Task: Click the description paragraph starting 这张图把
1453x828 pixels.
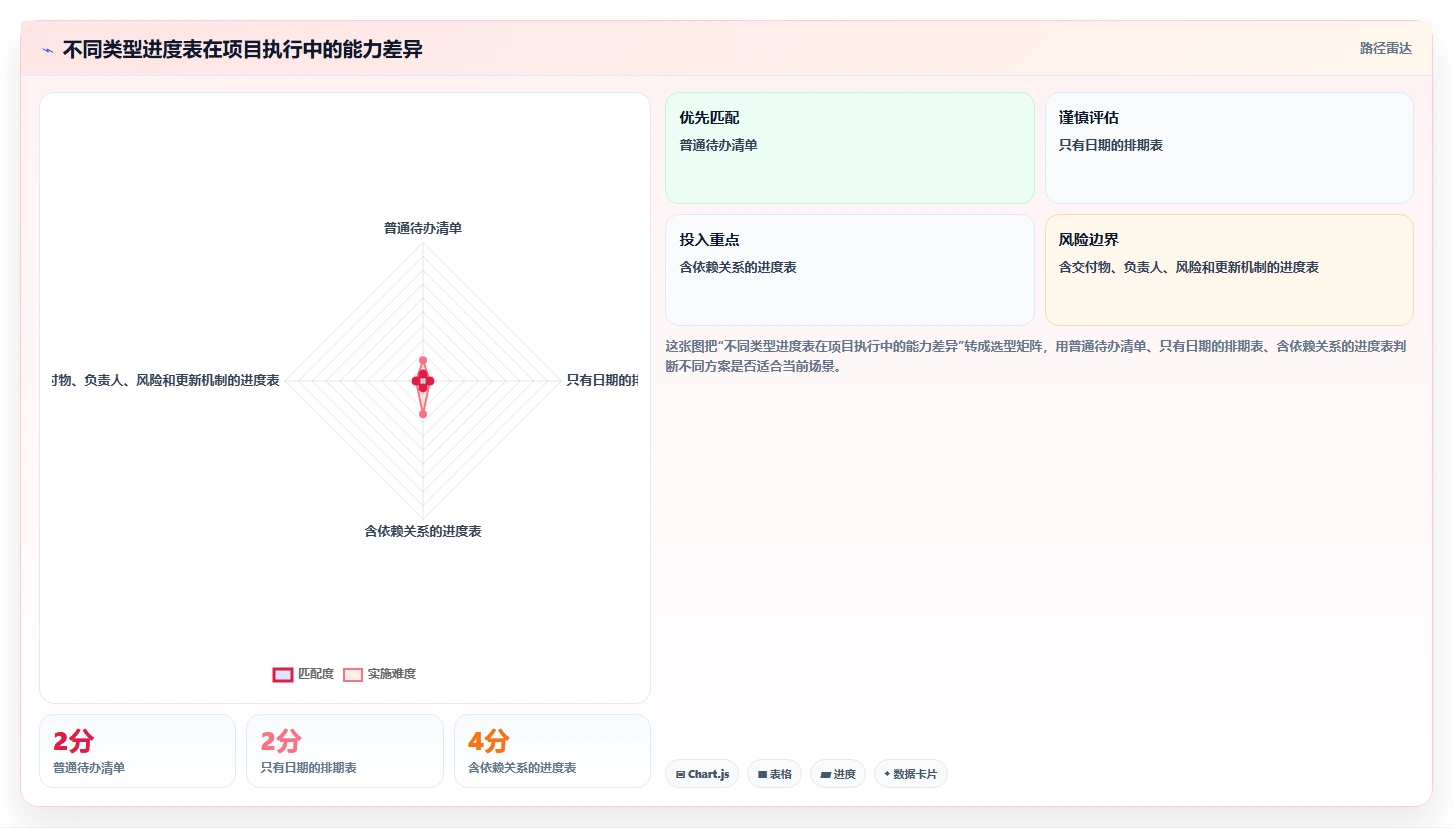Action: [x=1037, y=356]
